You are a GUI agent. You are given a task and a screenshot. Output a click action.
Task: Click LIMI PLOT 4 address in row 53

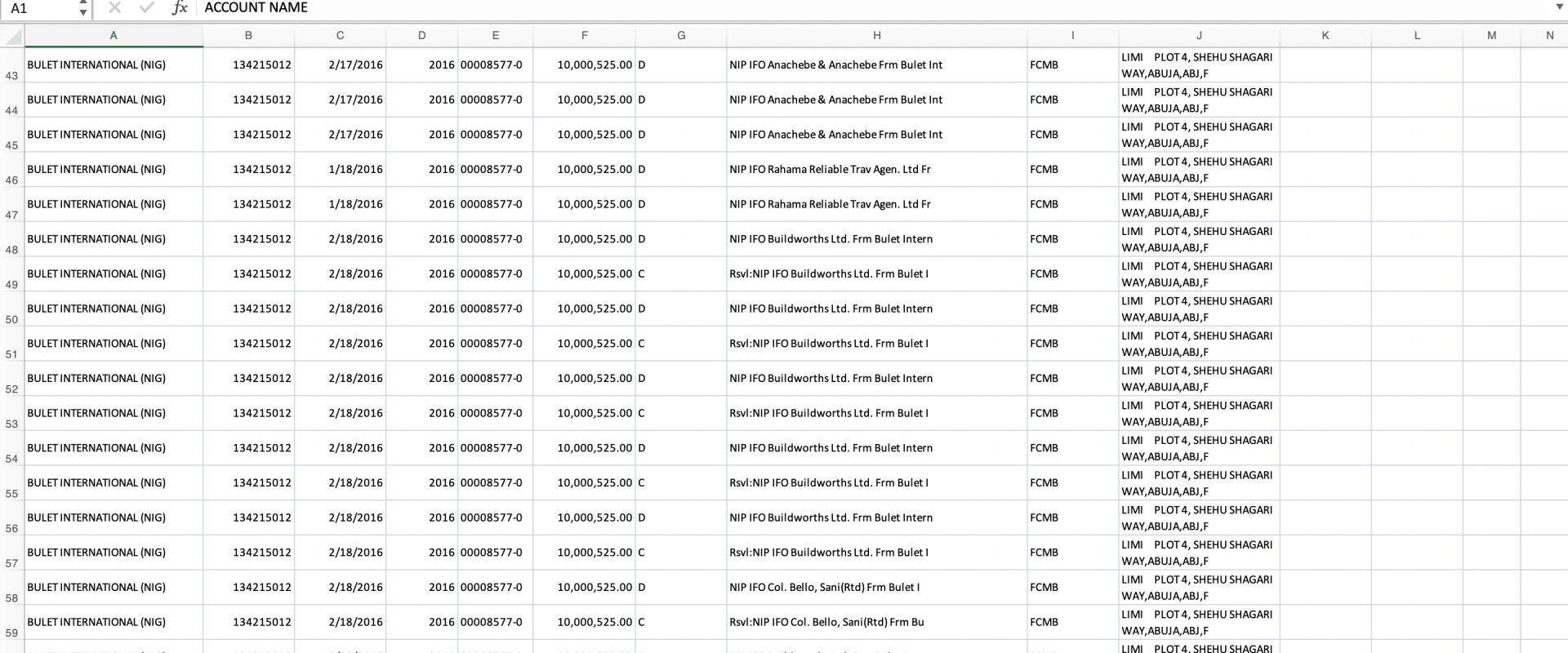point(1196,413)
